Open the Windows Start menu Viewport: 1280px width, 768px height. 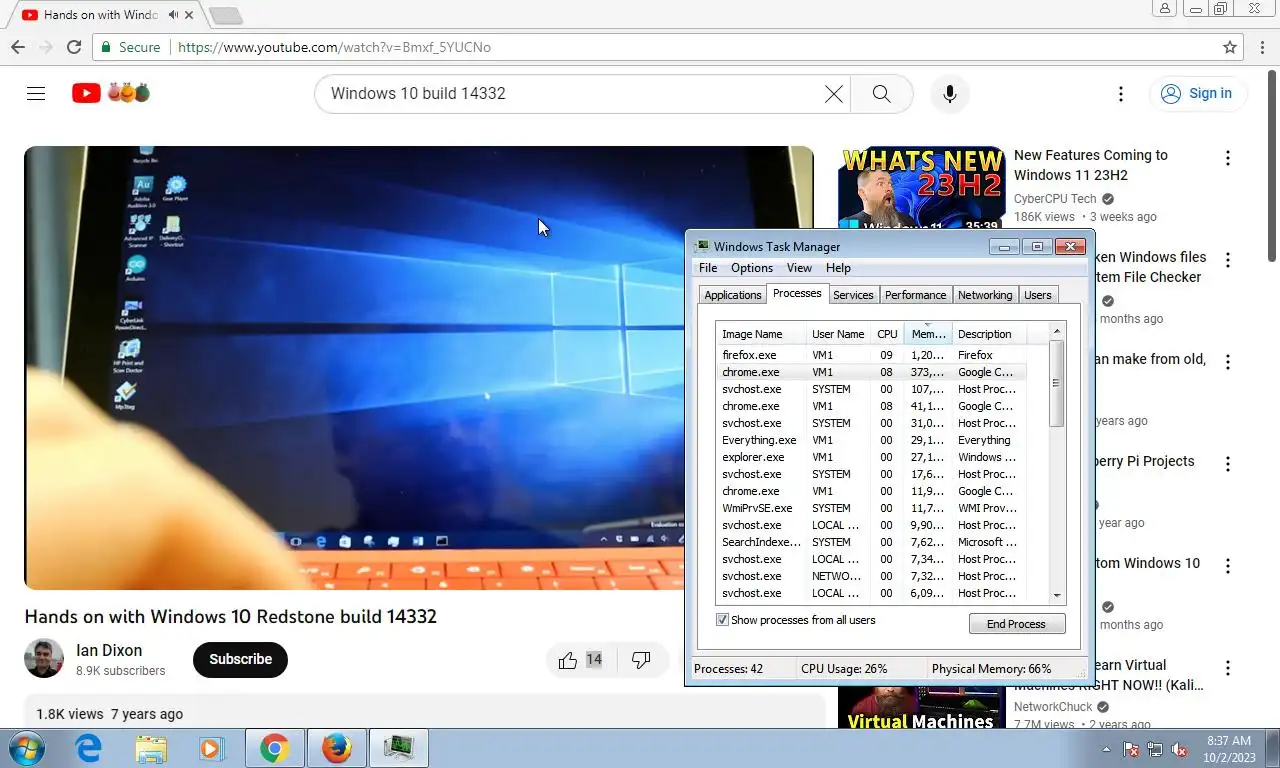click(27, 748)
